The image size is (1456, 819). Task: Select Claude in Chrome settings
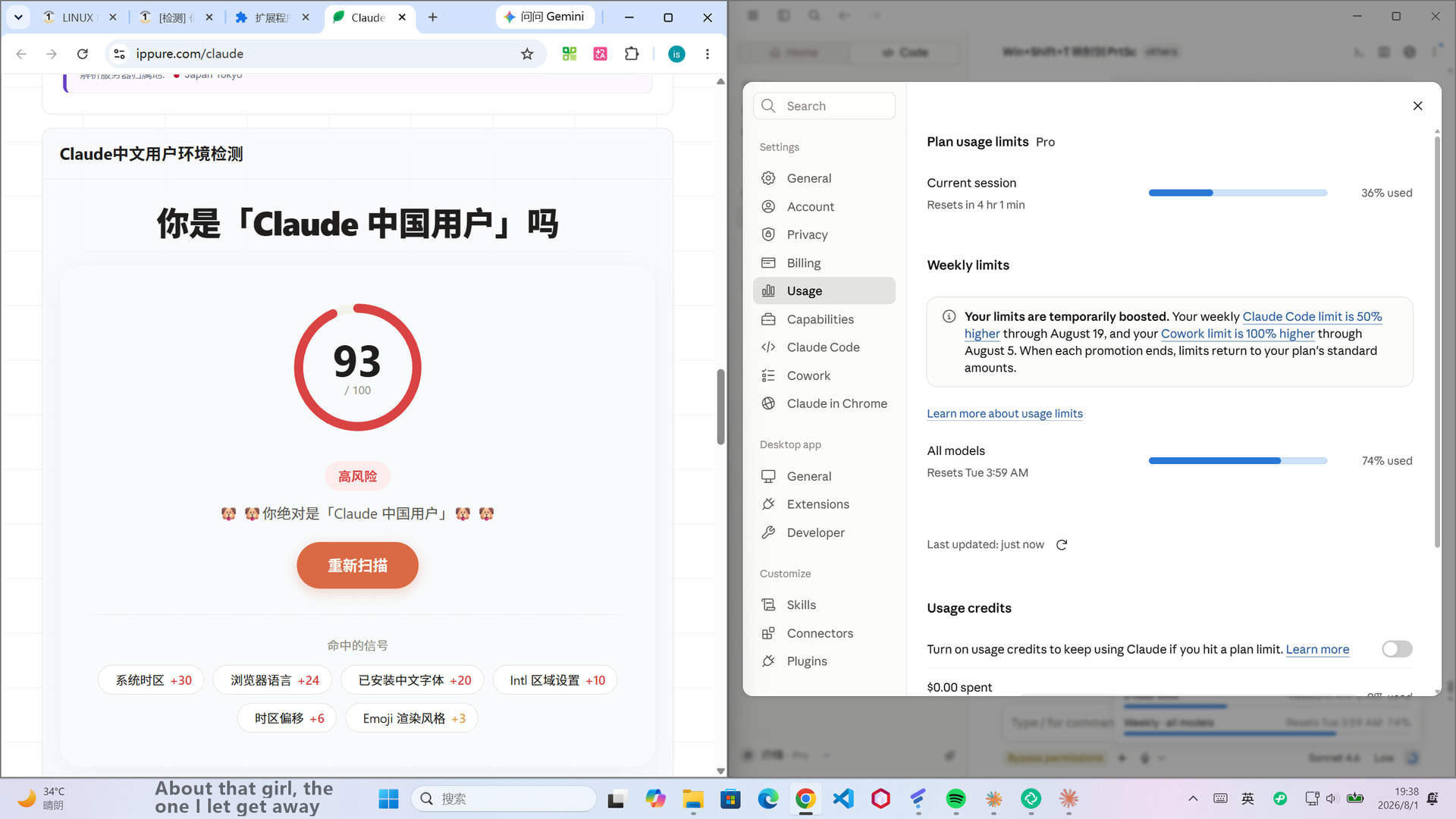[824, 403]
